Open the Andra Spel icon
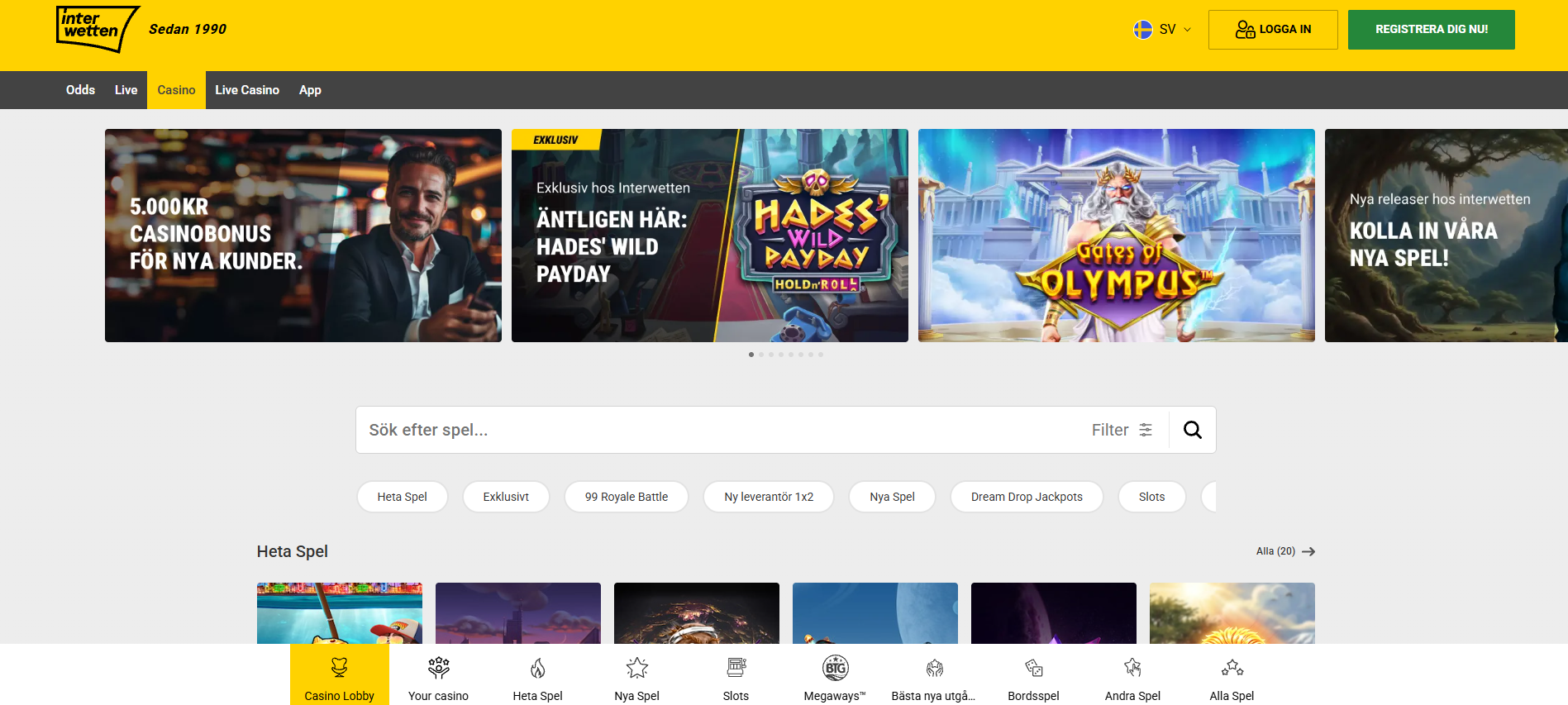This screenshot has width=1568, height=705. click(1132, 667)
